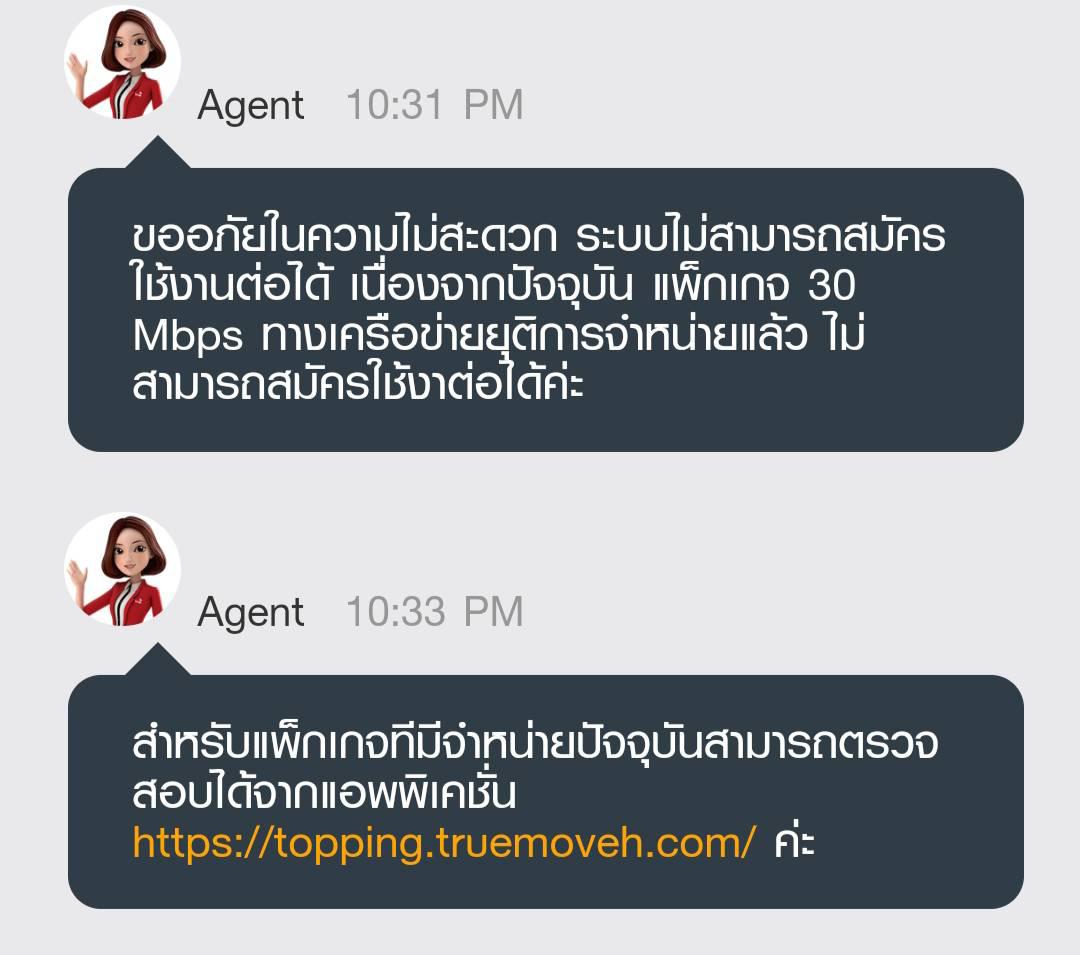Open the Agent avatar beside 10:31 PM
This screenshot has height=955, width=1080.
click(123, 63)
